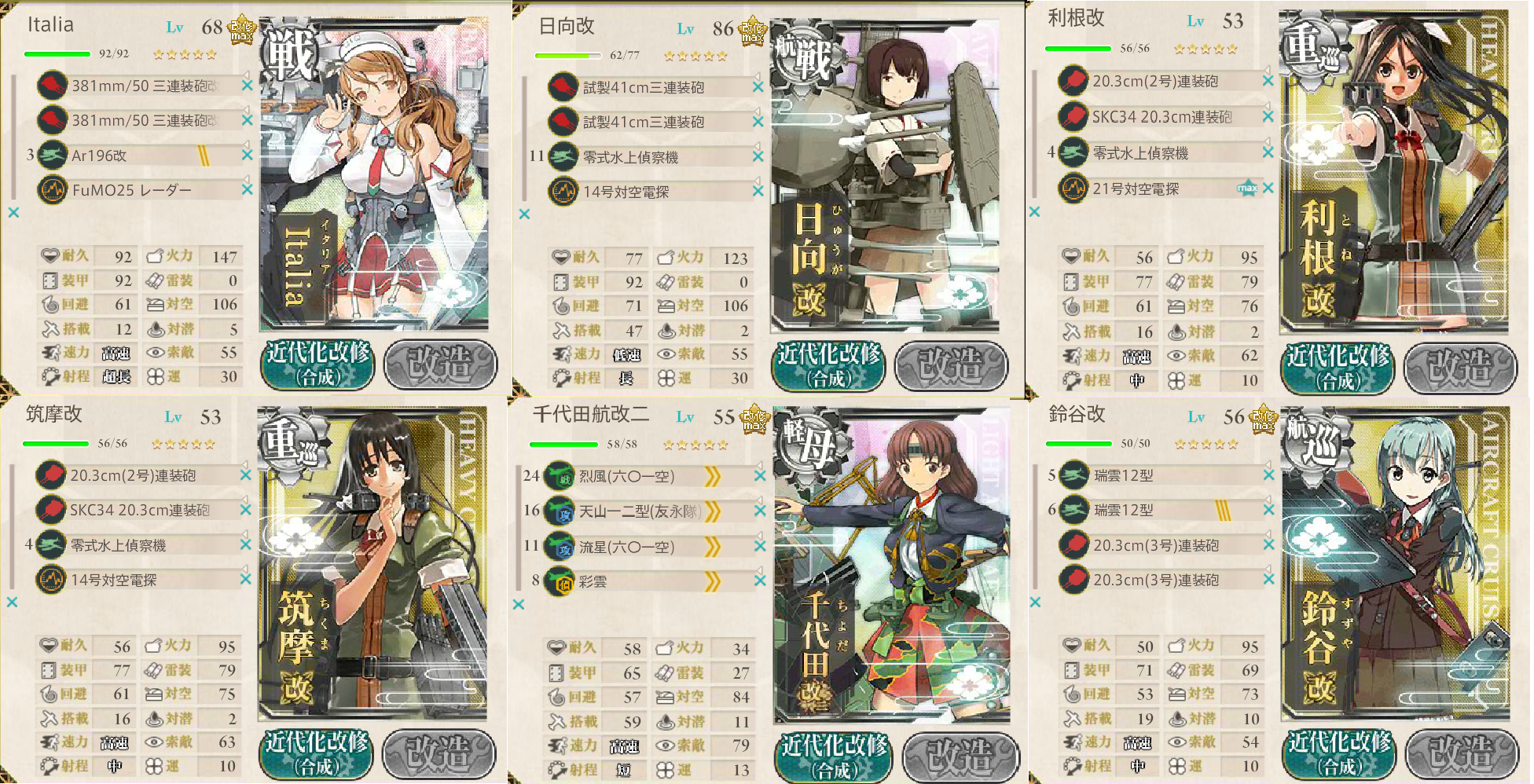Click 日向改's HP bar
The image size is (1534, 784).
[x=567, y=56]
